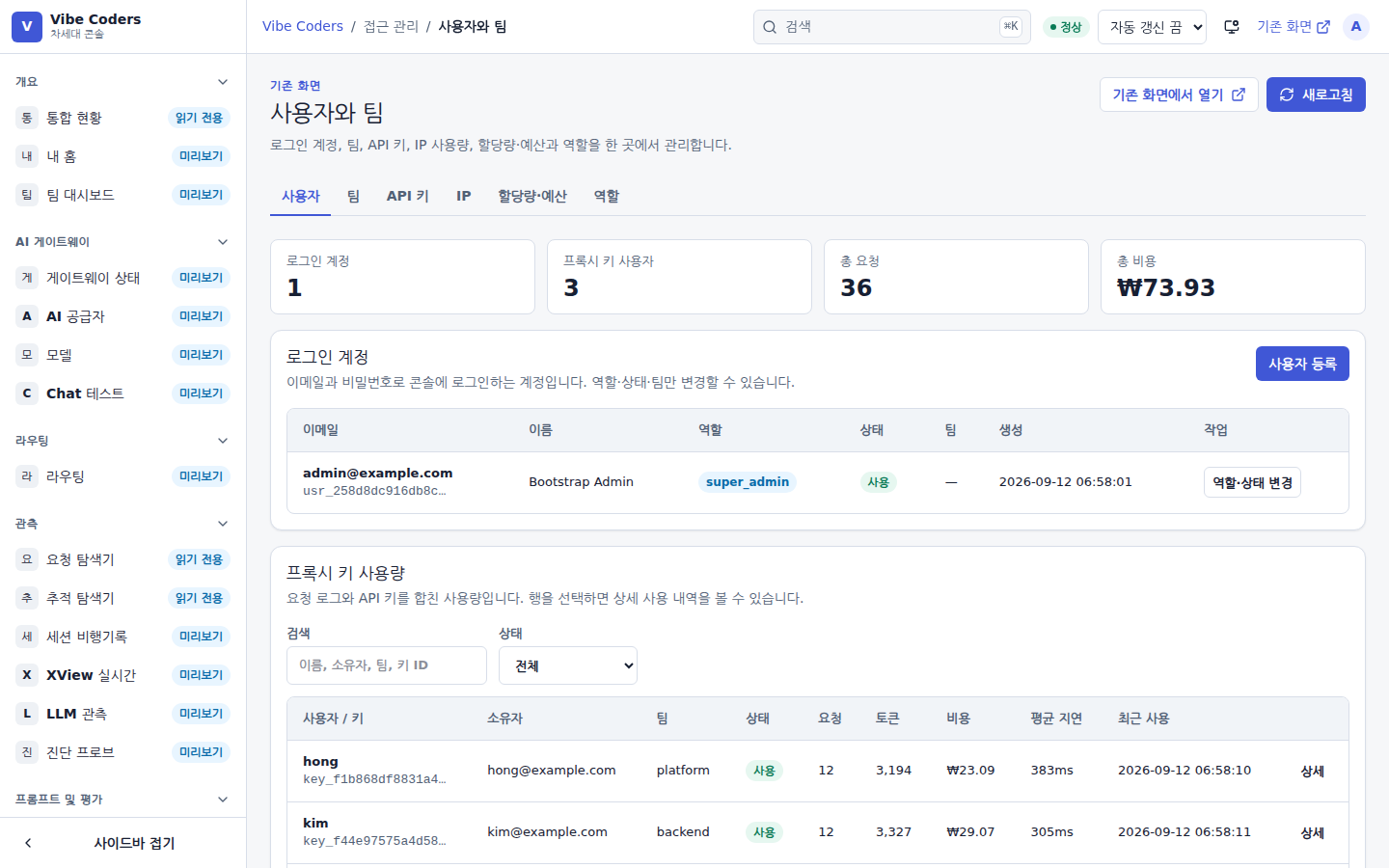Screen dimensions: 1389x868
Task: Collapse the 관측 sidebar section
Action: pyautogui.click(x=223, y=524)
